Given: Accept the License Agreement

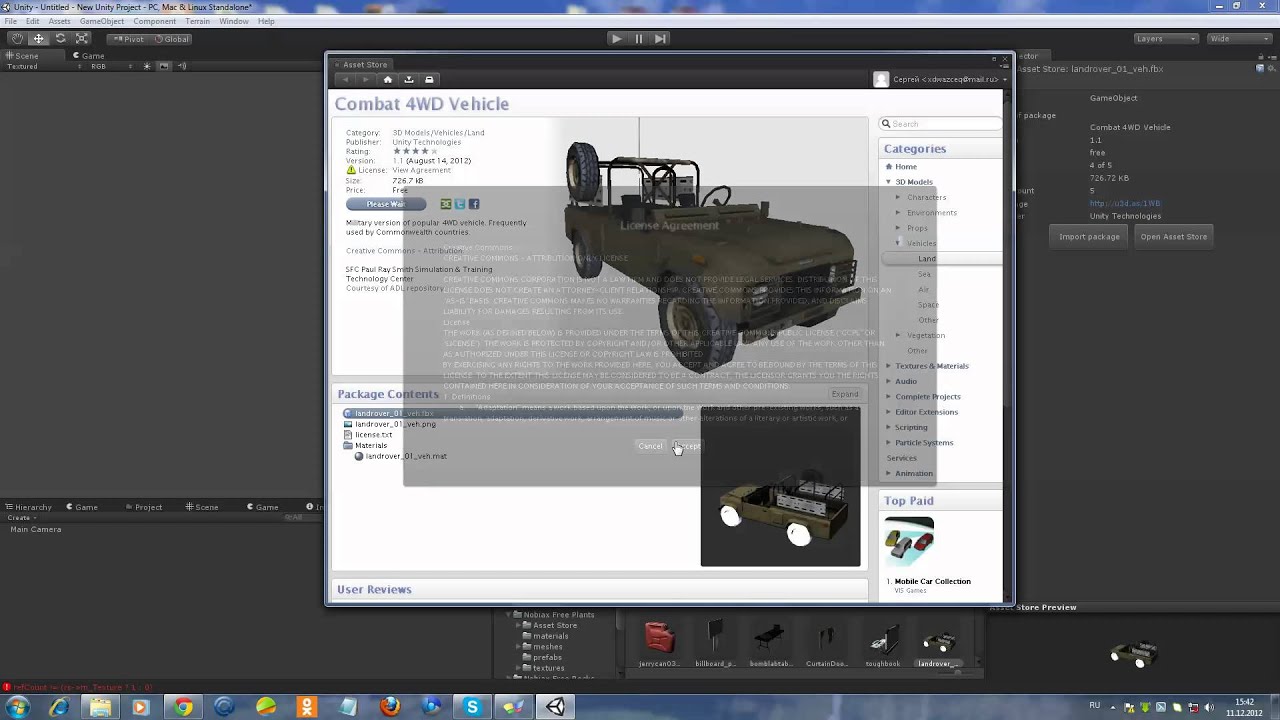Looking at the screenshot, I should (687, 446).
